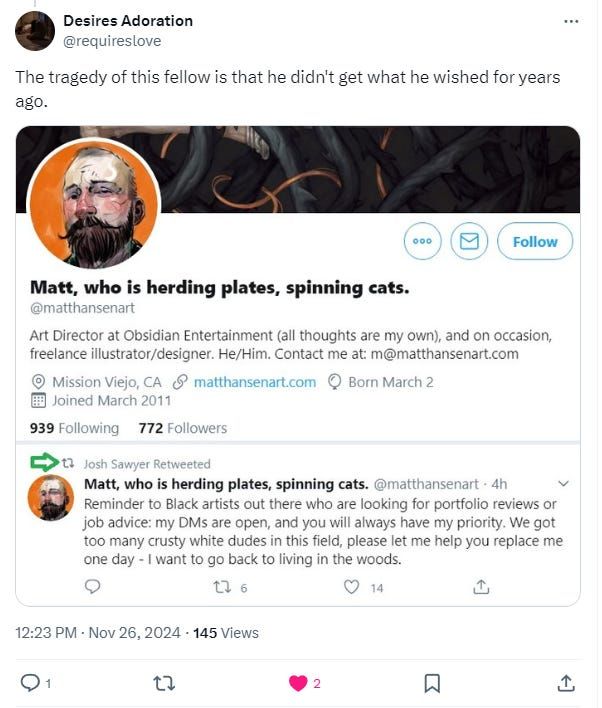Click the share icon on Matt's tweet
Screen dimensions: 602x708
481,587
